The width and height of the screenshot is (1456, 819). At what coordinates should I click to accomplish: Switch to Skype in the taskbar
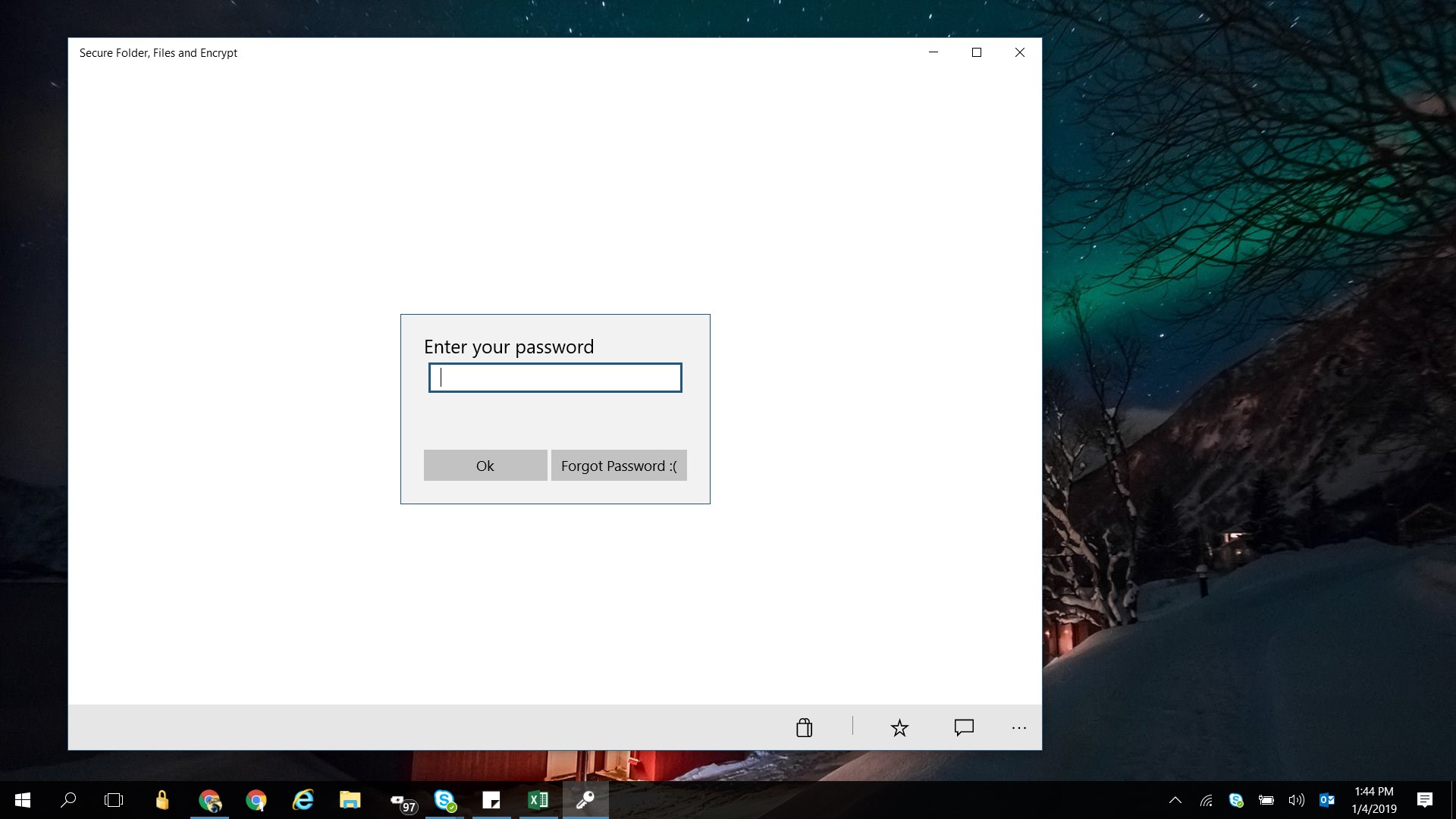pos(444,800)
